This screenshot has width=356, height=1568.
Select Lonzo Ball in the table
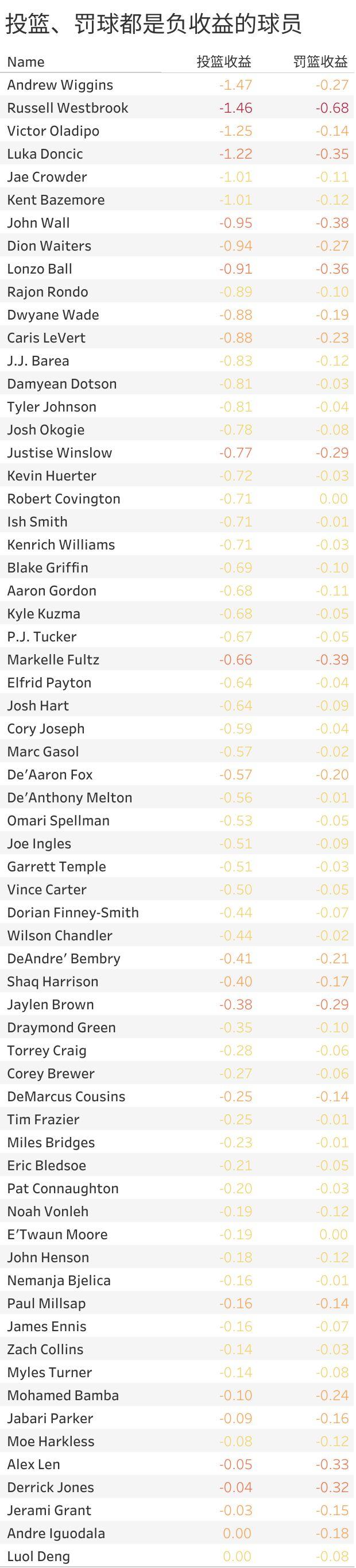click(40, 269)
